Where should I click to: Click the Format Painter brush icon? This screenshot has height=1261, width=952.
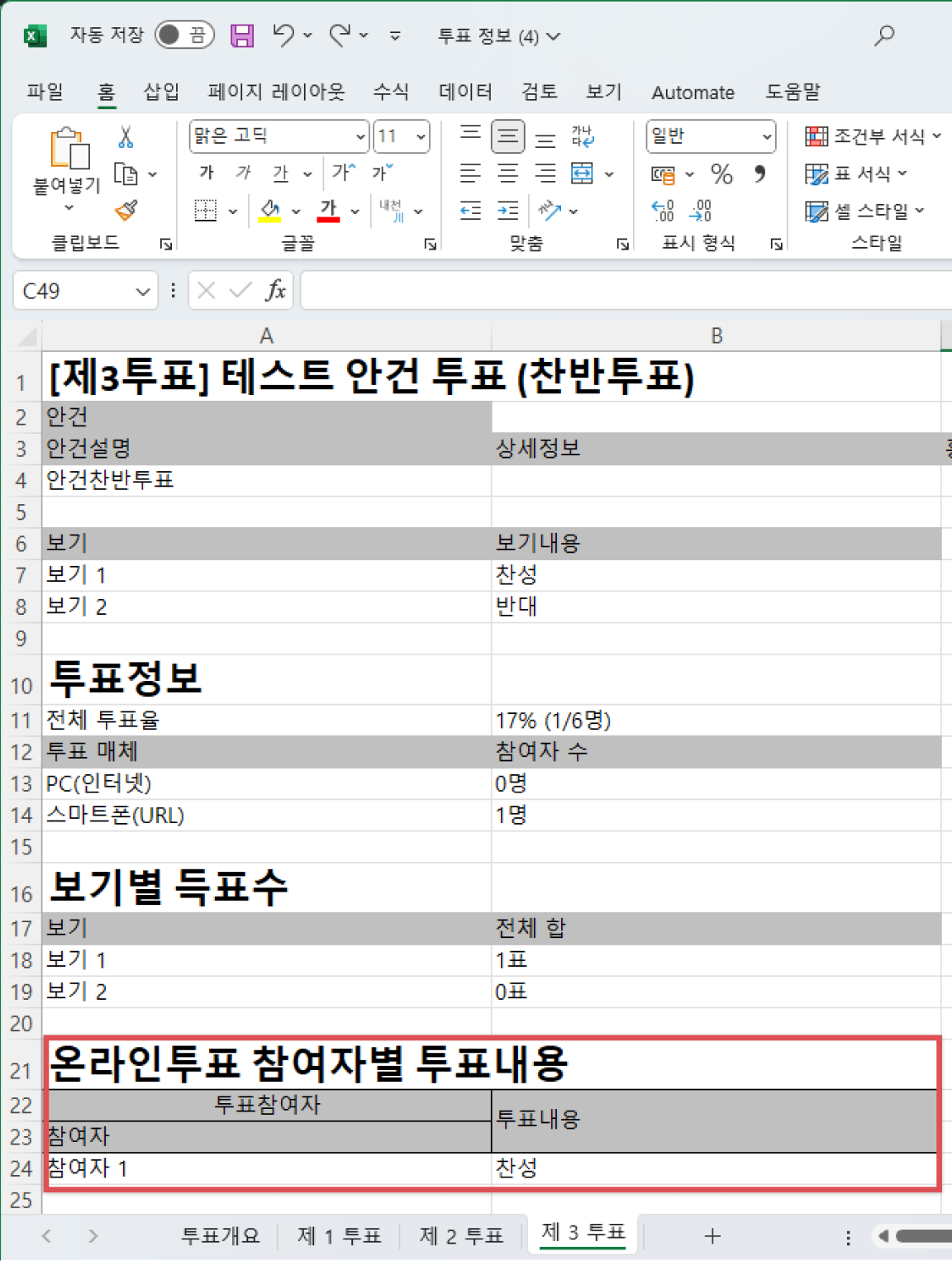click(x=126, y=211)
